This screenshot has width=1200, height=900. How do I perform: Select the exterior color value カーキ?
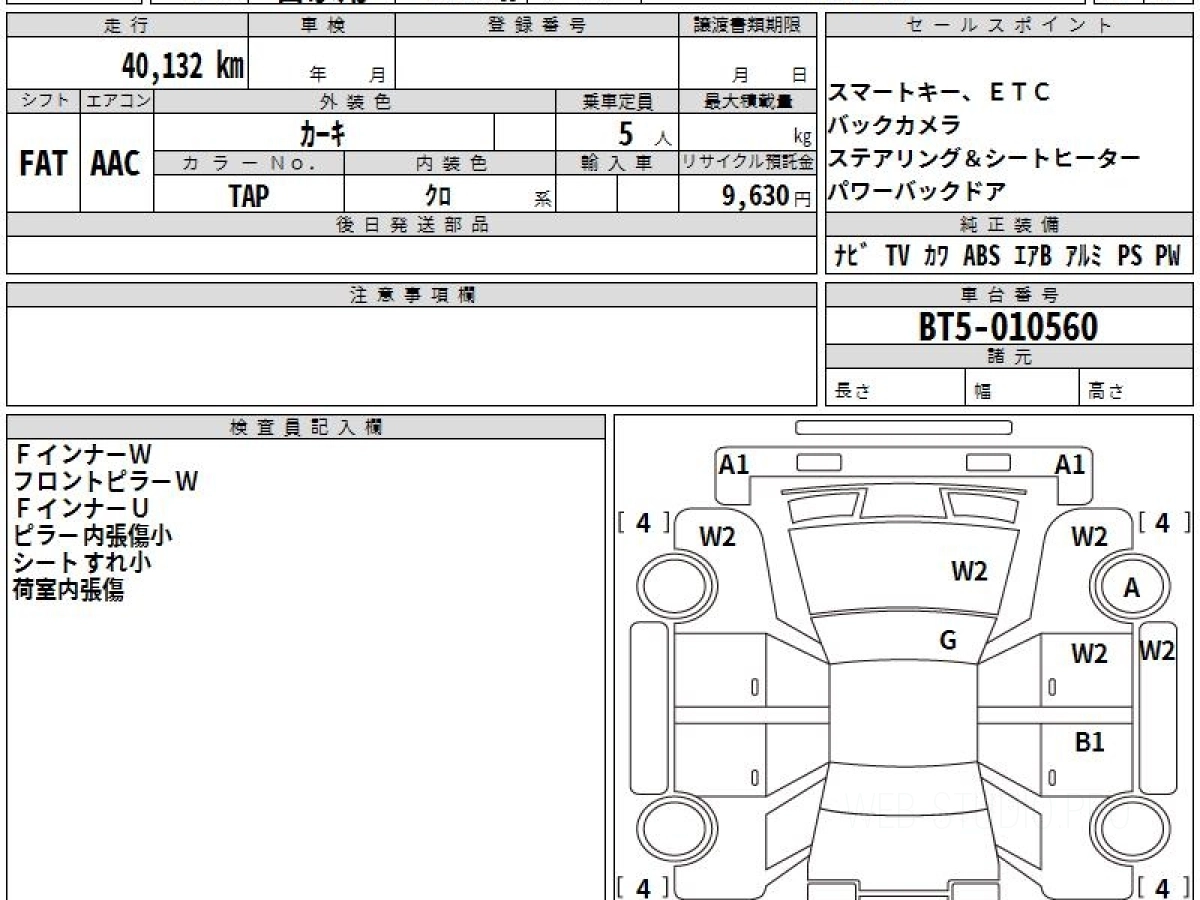click(x=323, y=132)
